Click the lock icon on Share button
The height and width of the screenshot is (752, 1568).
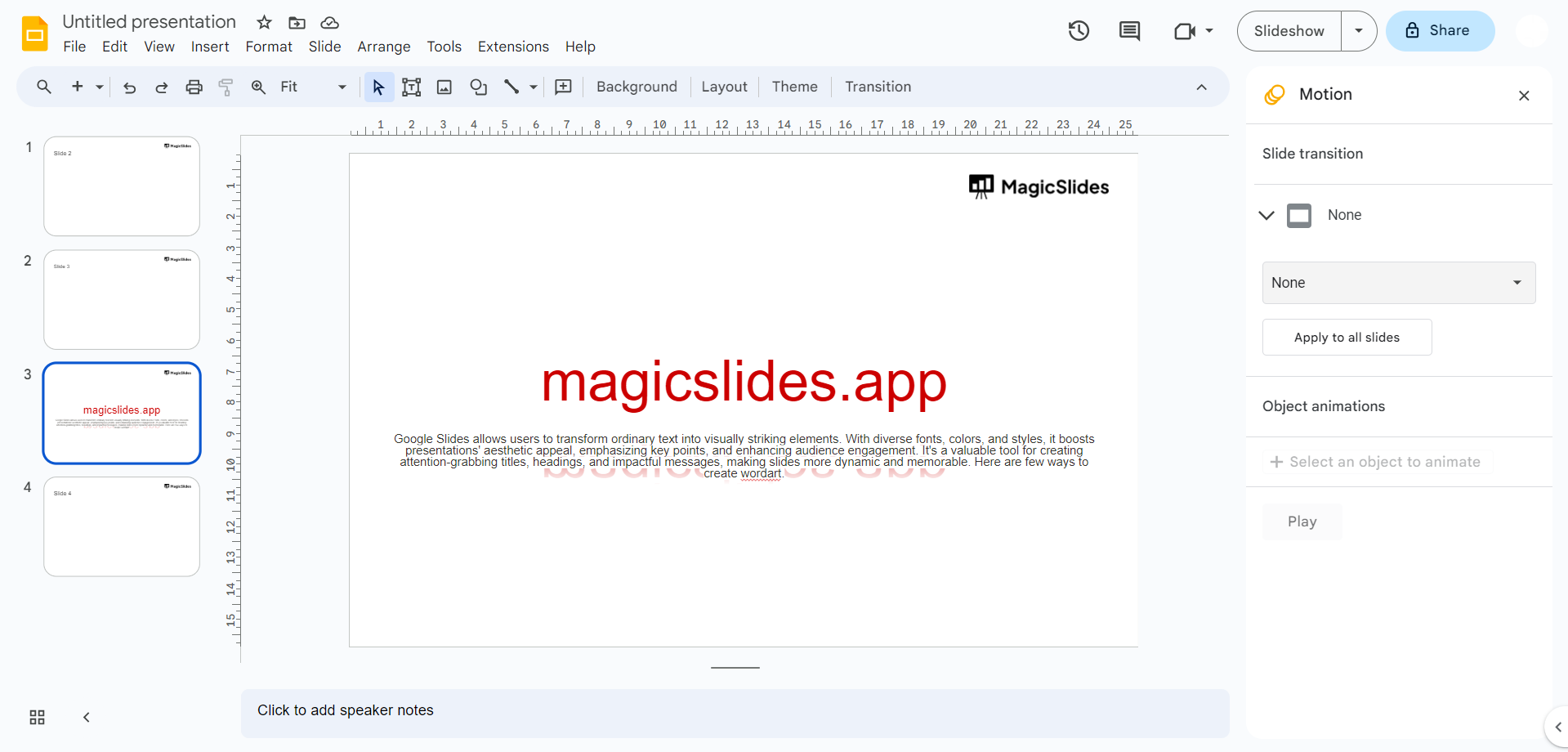[1412, 30]
